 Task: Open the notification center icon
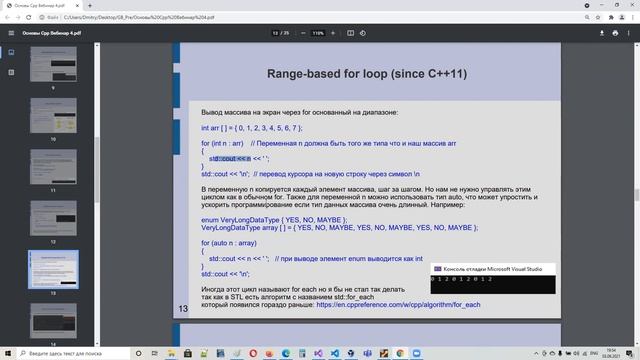pos(629,353)
